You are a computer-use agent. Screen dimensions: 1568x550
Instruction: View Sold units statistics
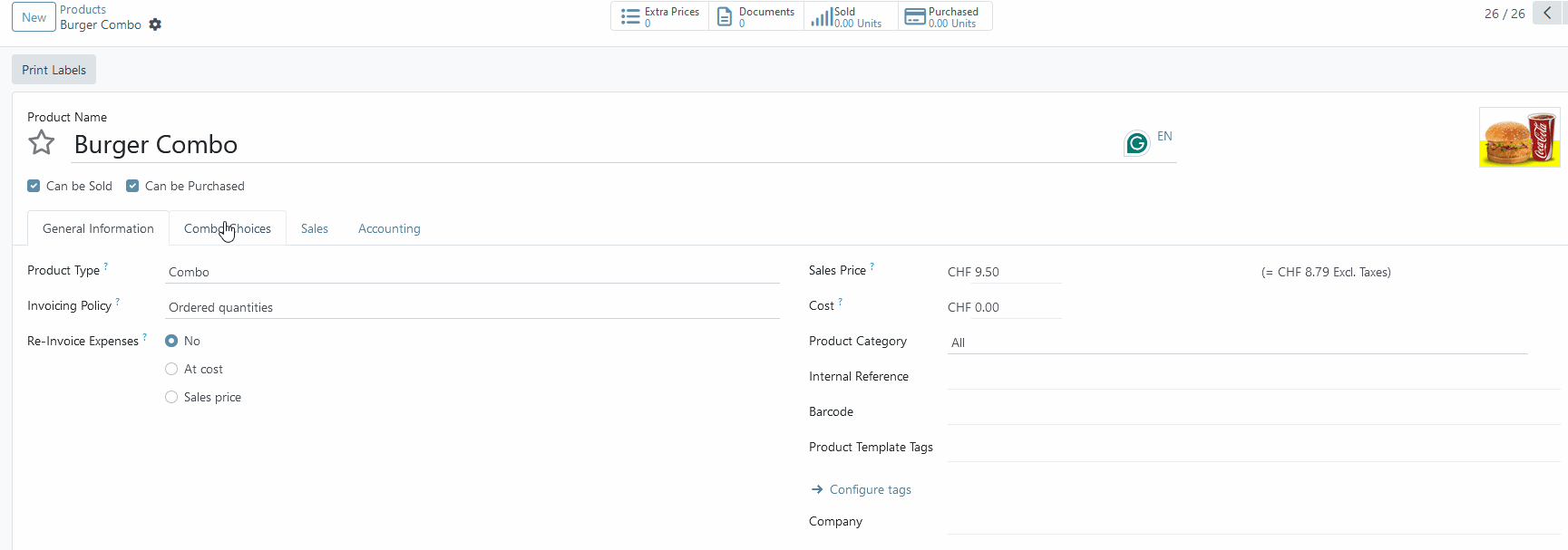pyautogui.click(x=851, y=16)
